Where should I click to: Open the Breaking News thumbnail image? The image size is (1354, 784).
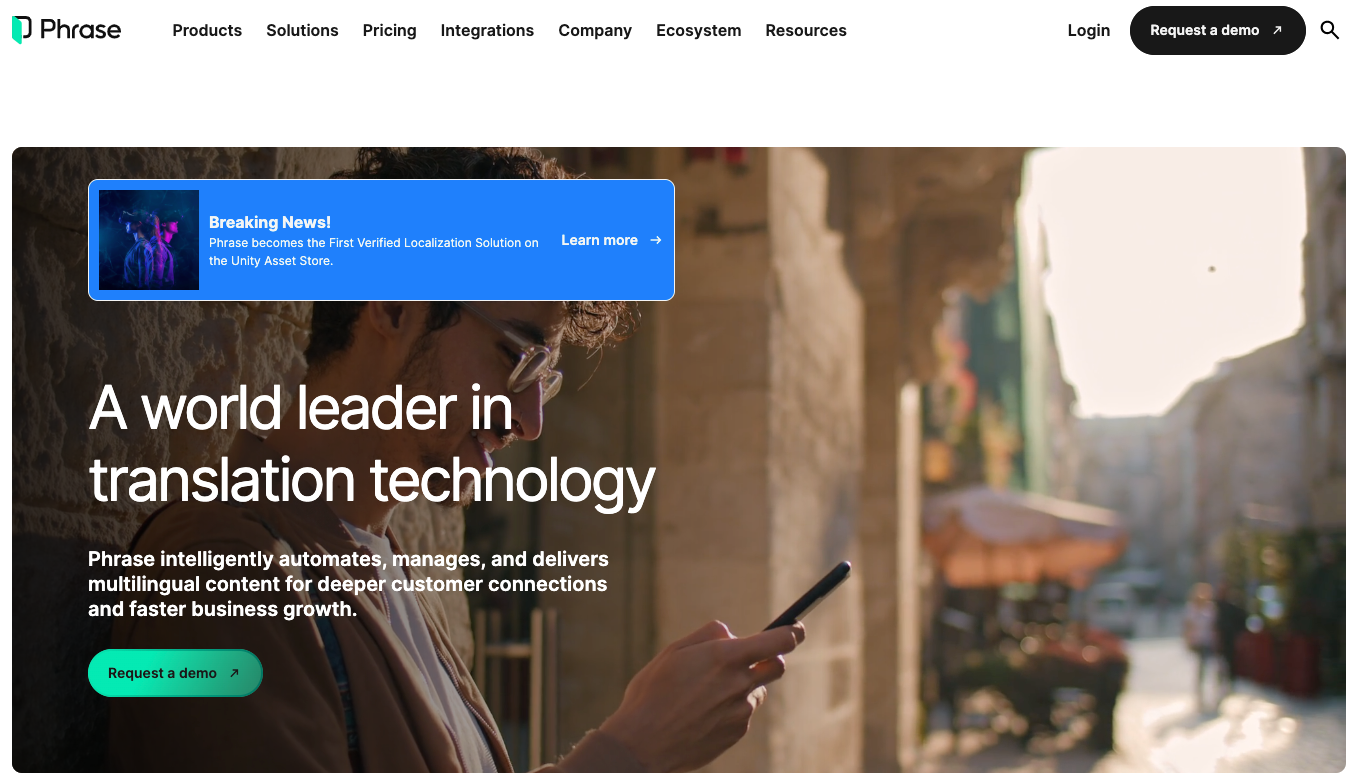pos(149,240)
